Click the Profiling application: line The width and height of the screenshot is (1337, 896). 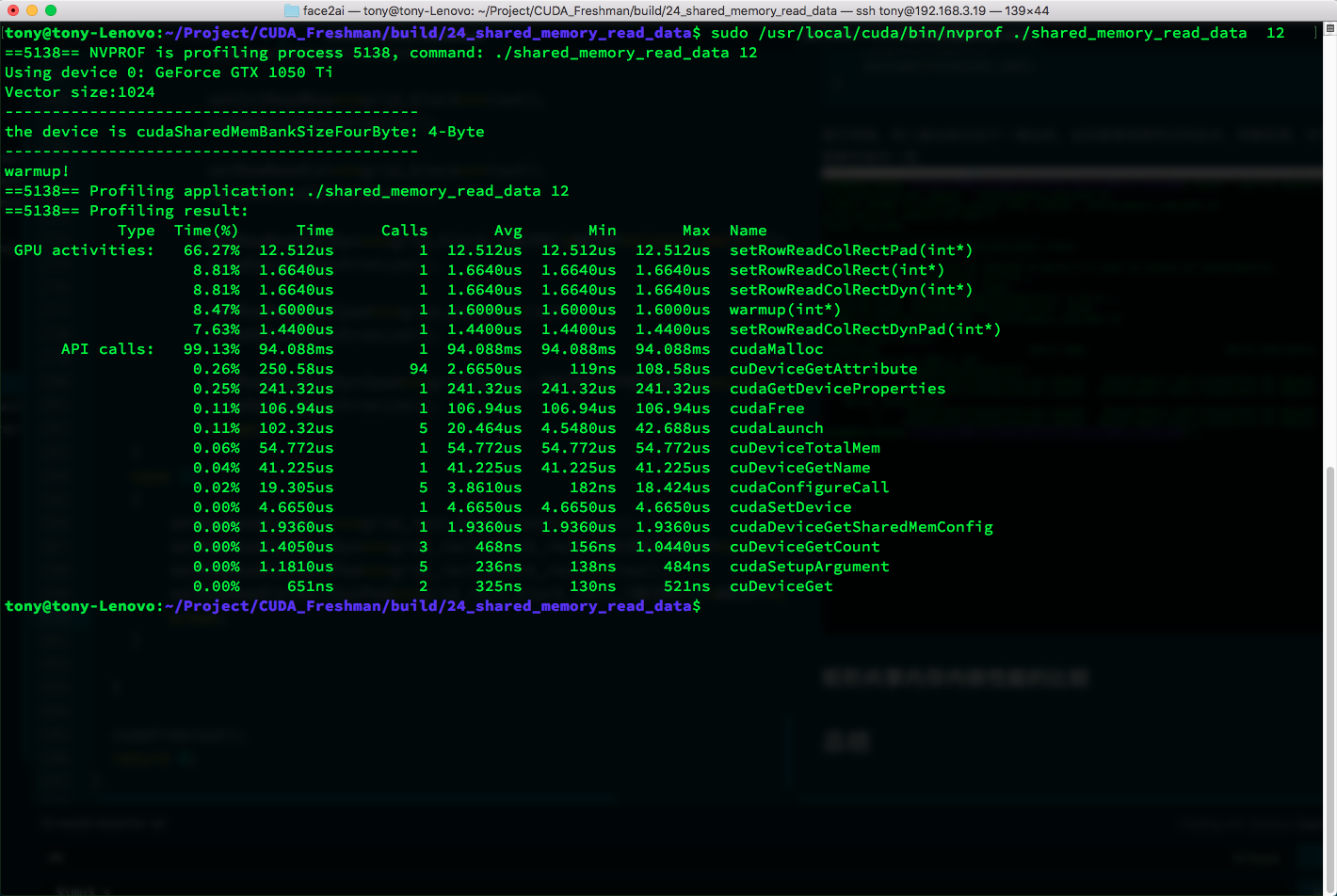pos(286,191)
